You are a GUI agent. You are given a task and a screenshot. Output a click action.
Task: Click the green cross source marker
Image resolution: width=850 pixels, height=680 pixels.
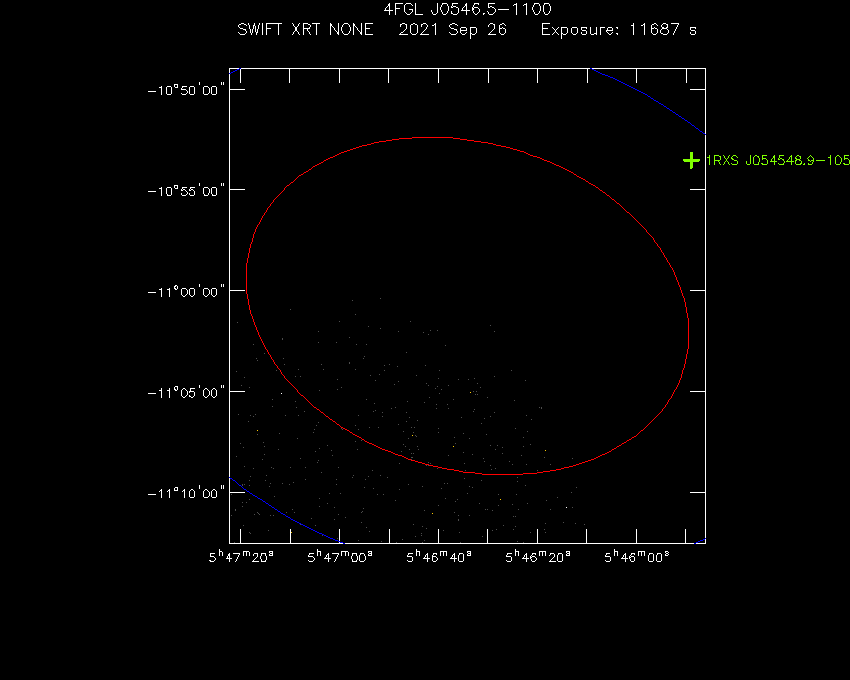coord(691,161)
